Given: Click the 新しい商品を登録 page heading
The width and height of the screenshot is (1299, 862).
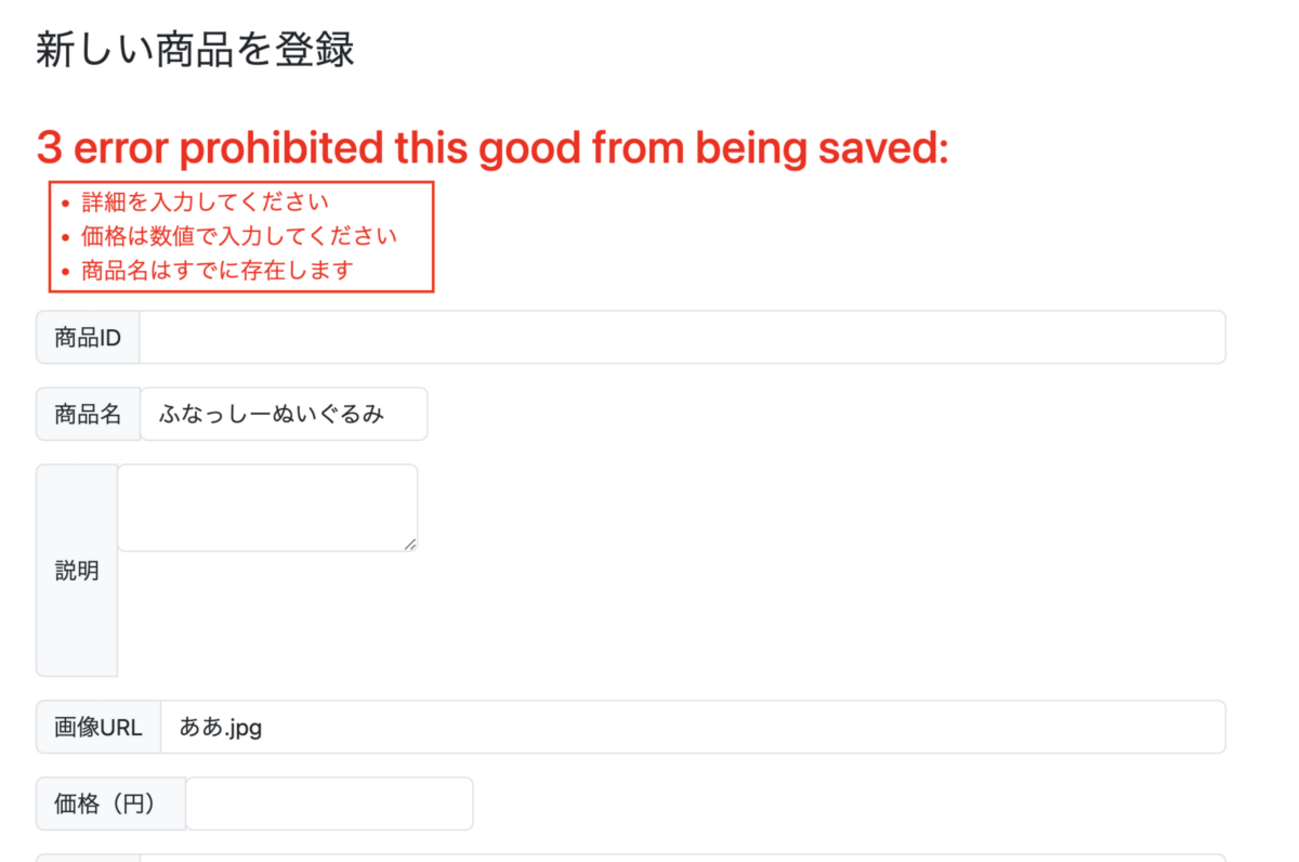Looking at the screenshot, I should 195,50.
